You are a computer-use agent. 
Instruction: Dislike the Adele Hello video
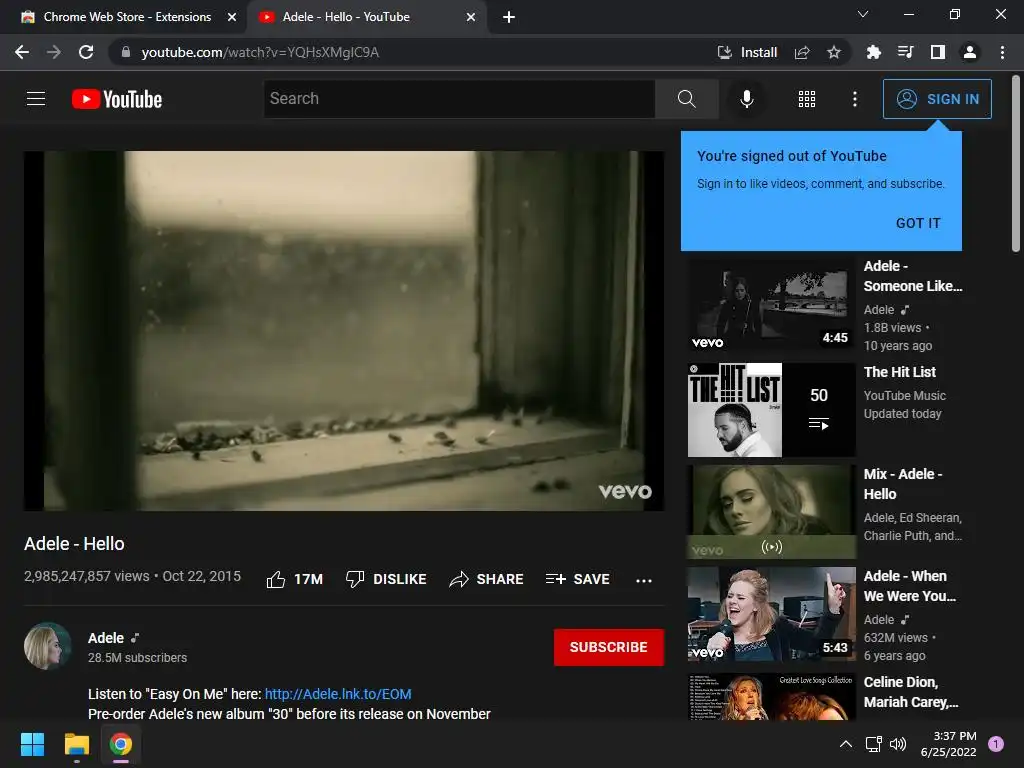point(386,579)
